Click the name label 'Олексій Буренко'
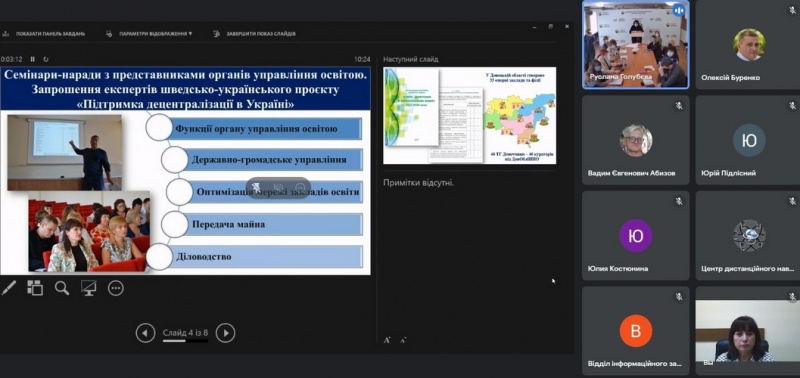Viewport: 800px width, 378px height. pyautogui.click(x=731, y=78)
